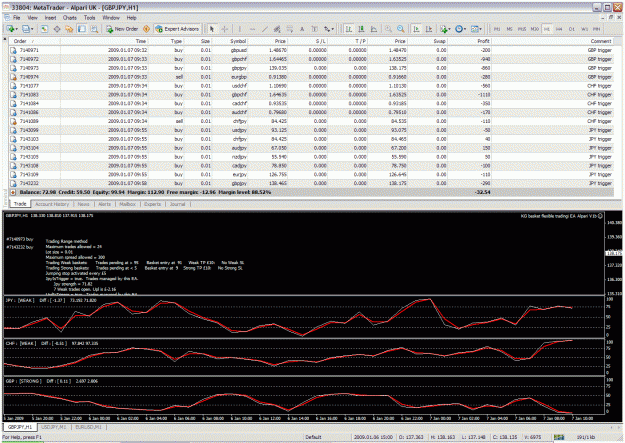This screenshot has width=625, height=443.
Task: Open the View menu
Action: tap(32, 18)
